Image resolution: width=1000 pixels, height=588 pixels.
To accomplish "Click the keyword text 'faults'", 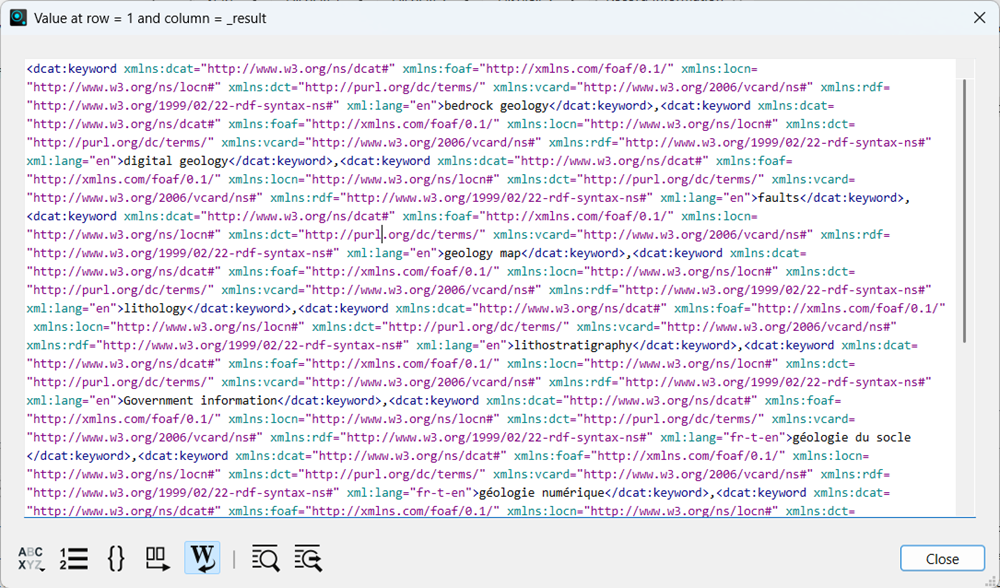I will (x=778, y=198).
